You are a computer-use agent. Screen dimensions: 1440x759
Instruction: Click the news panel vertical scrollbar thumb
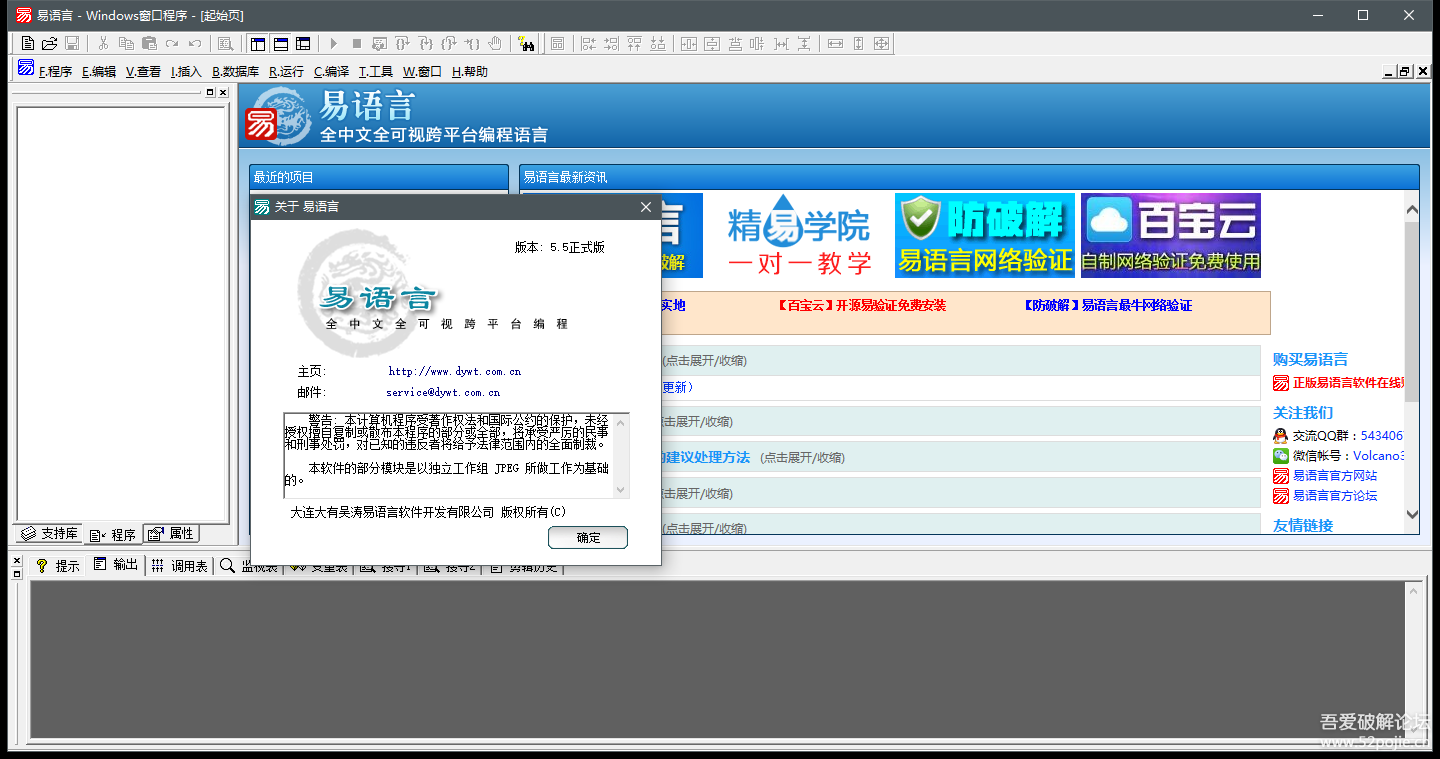pyautogui.click(x=1412, y=310)
